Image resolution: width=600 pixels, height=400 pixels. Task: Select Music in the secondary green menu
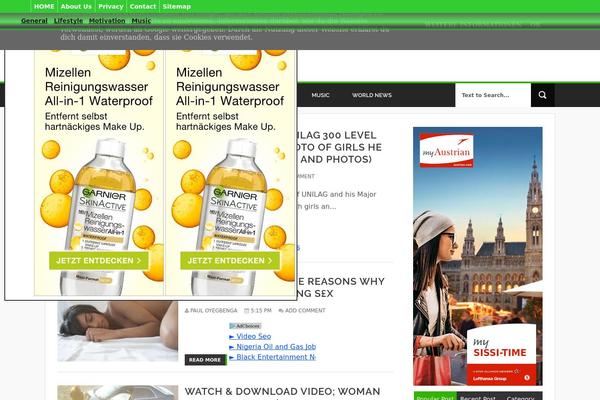pyautogui.click(x=141, y=21)
